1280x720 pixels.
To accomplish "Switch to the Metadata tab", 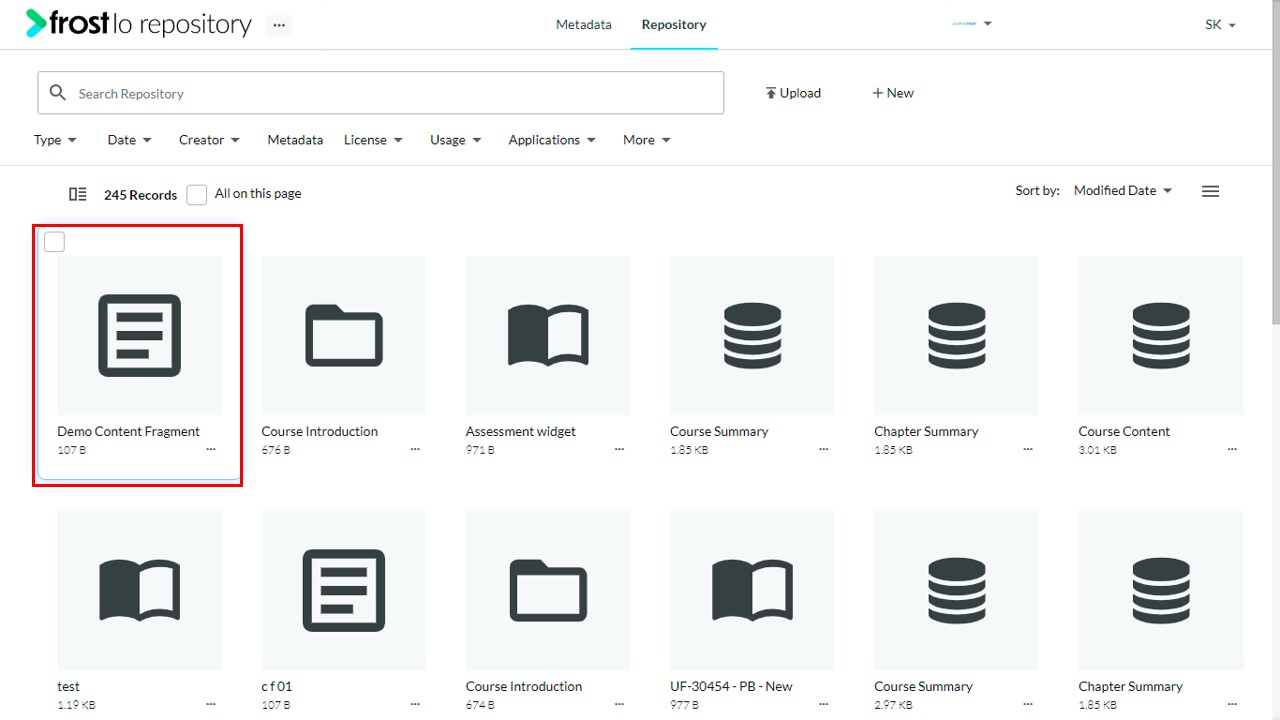I will click(x=584, y=24).
